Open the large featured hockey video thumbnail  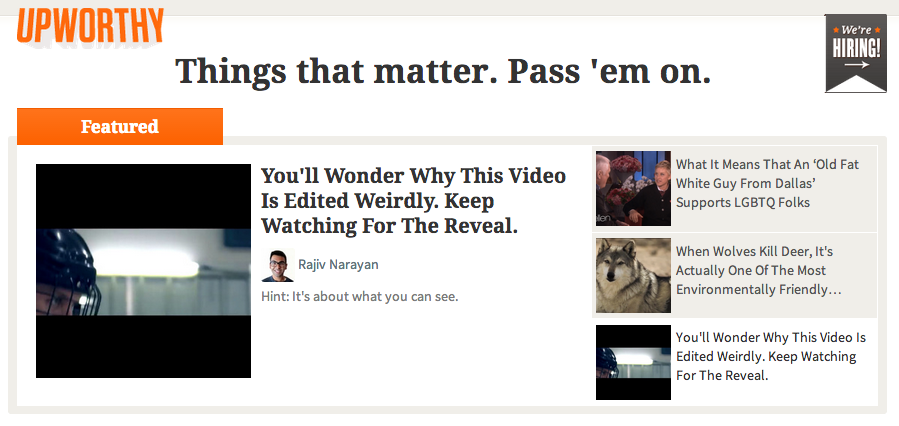coord(143,271)
